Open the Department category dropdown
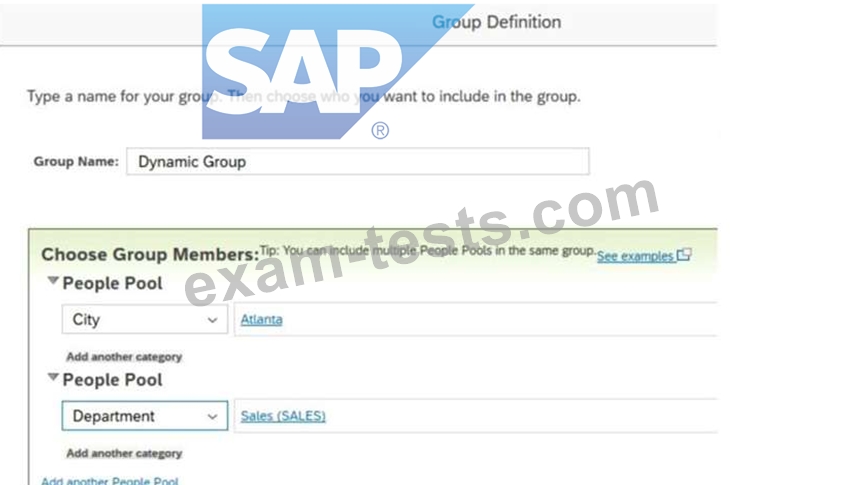The height and width of the screenshot is (485, 845). (144, 416)
